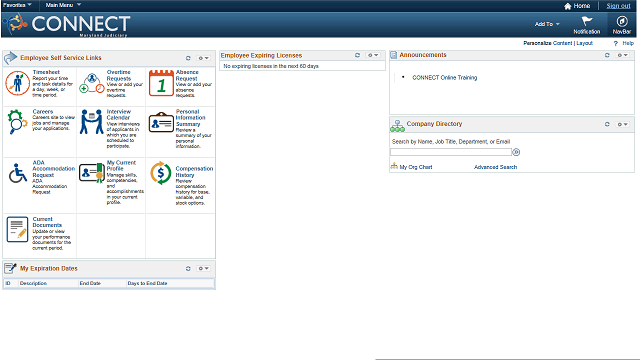
Task: Open the Overtime Requests text link
Action: click(119, 76)
